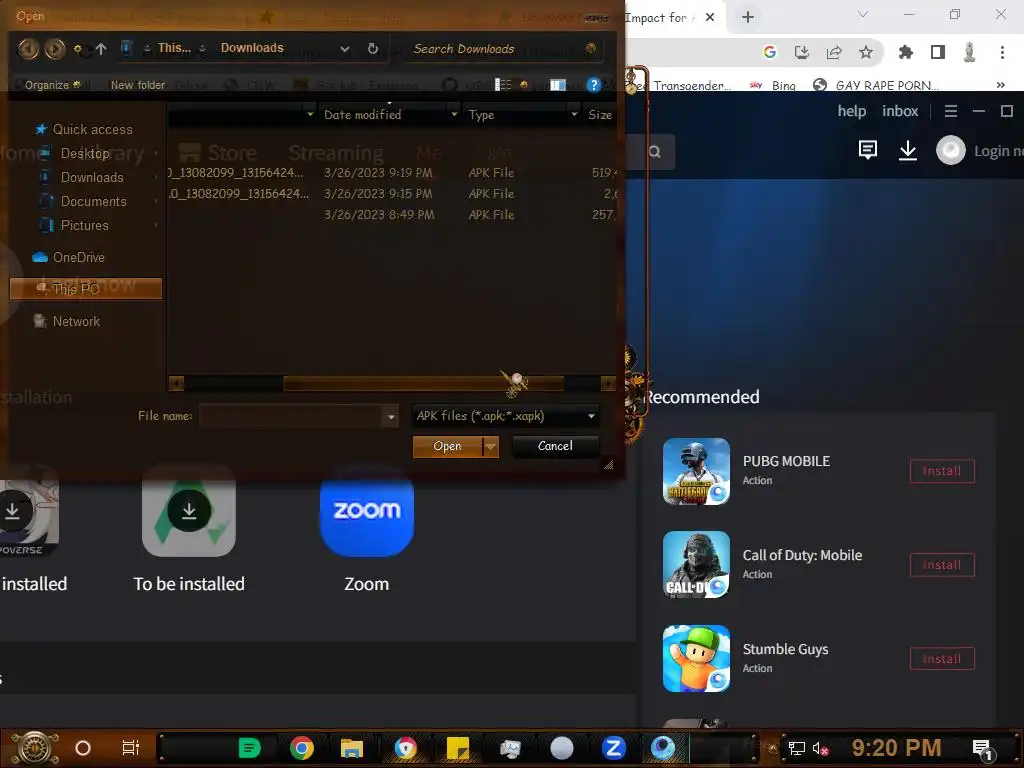This screenshot has width=1024, height=768.
Task: Open the emulator downloads icon
Action: tap(908, 151)
